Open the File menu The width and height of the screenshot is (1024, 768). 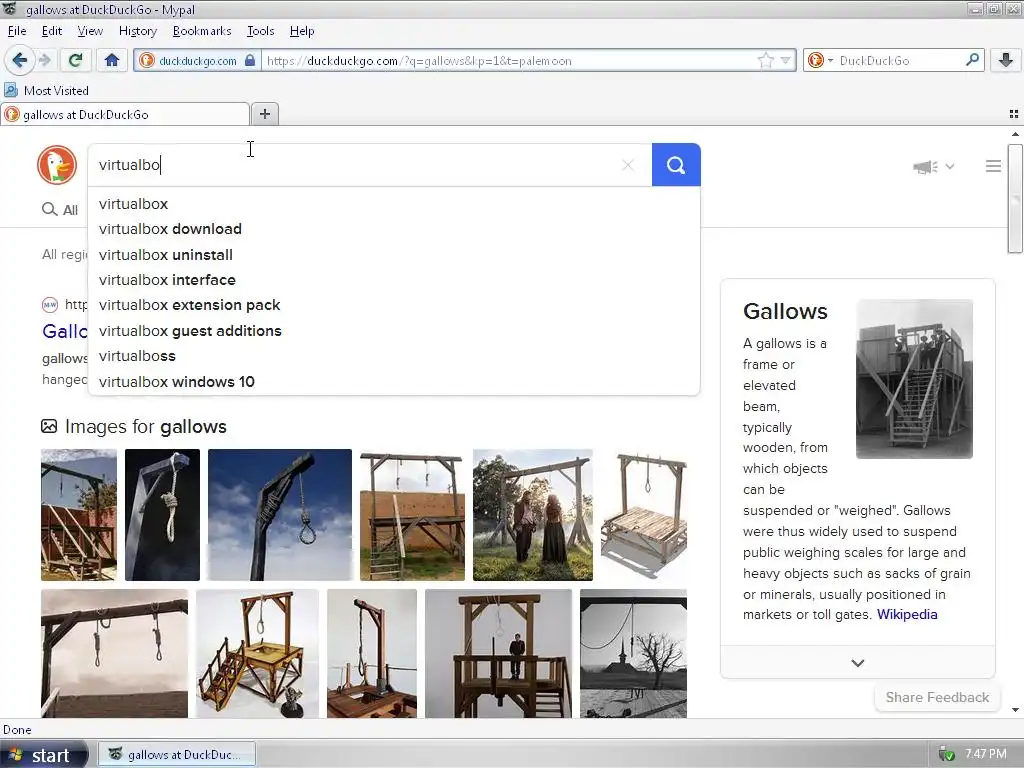(x=17, y=31)
